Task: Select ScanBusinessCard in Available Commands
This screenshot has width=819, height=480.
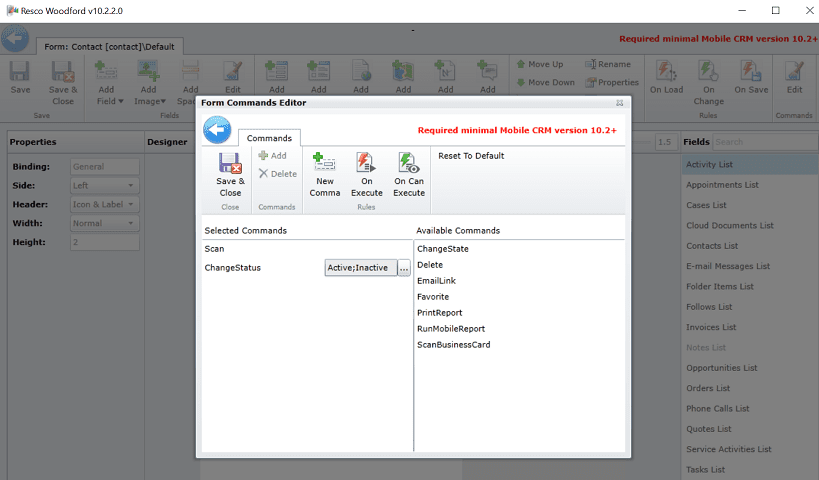Action: coord(453,345)
